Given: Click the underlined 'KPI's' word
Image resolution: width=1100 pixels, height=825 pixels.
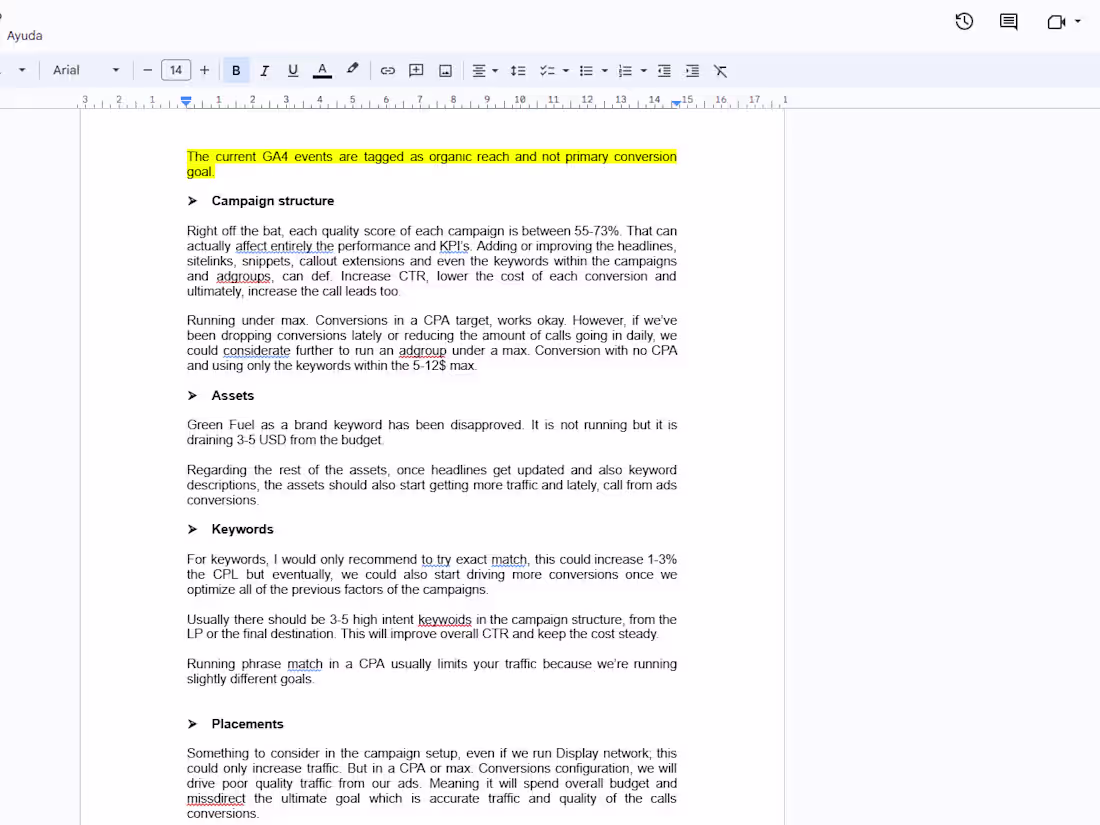Looking at the screenshot, I should coord(455,246).
